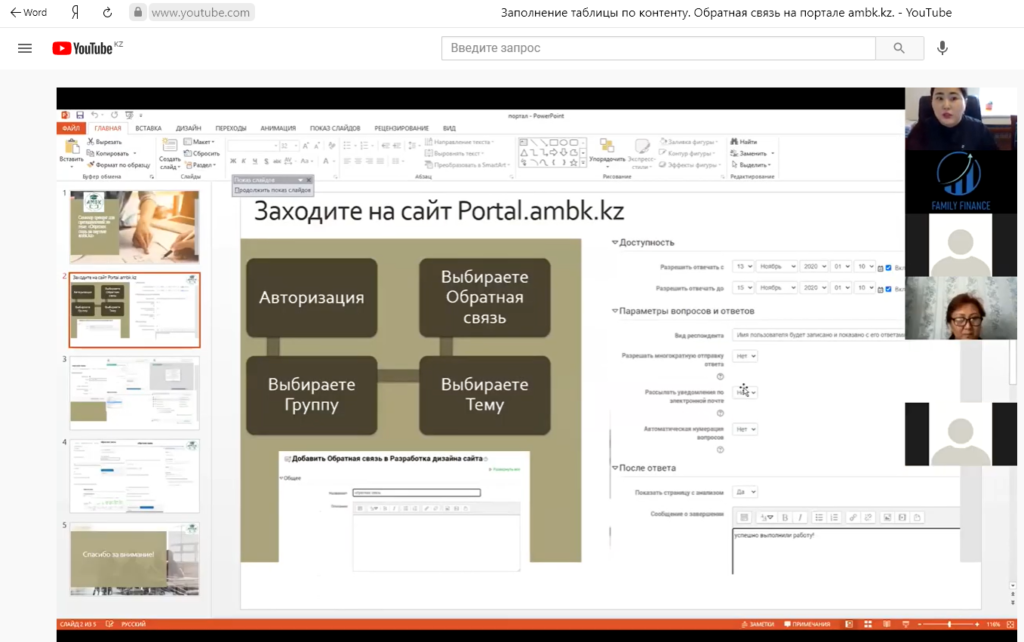
Task: Reload the page in the browser
Action: 107,13
